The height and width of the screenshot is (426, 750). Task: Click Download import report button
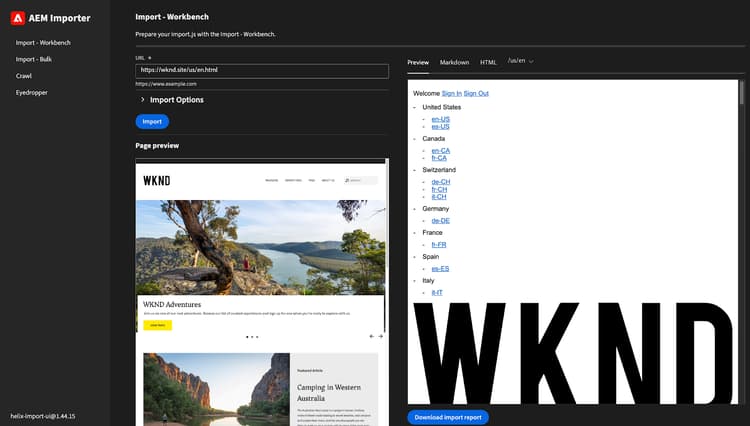(448, 417)
